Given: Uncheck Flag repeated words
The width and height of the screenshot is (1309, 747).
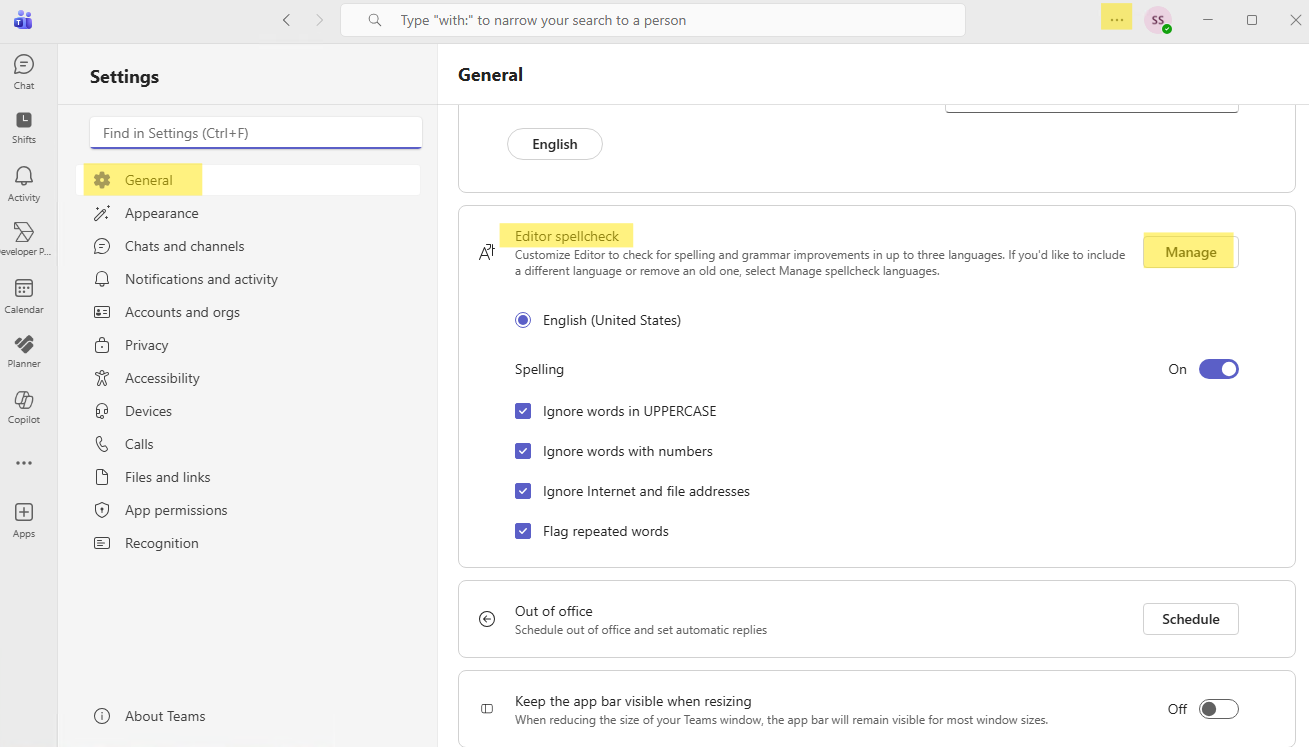Looking at the screenshot, I should [523, 531].
